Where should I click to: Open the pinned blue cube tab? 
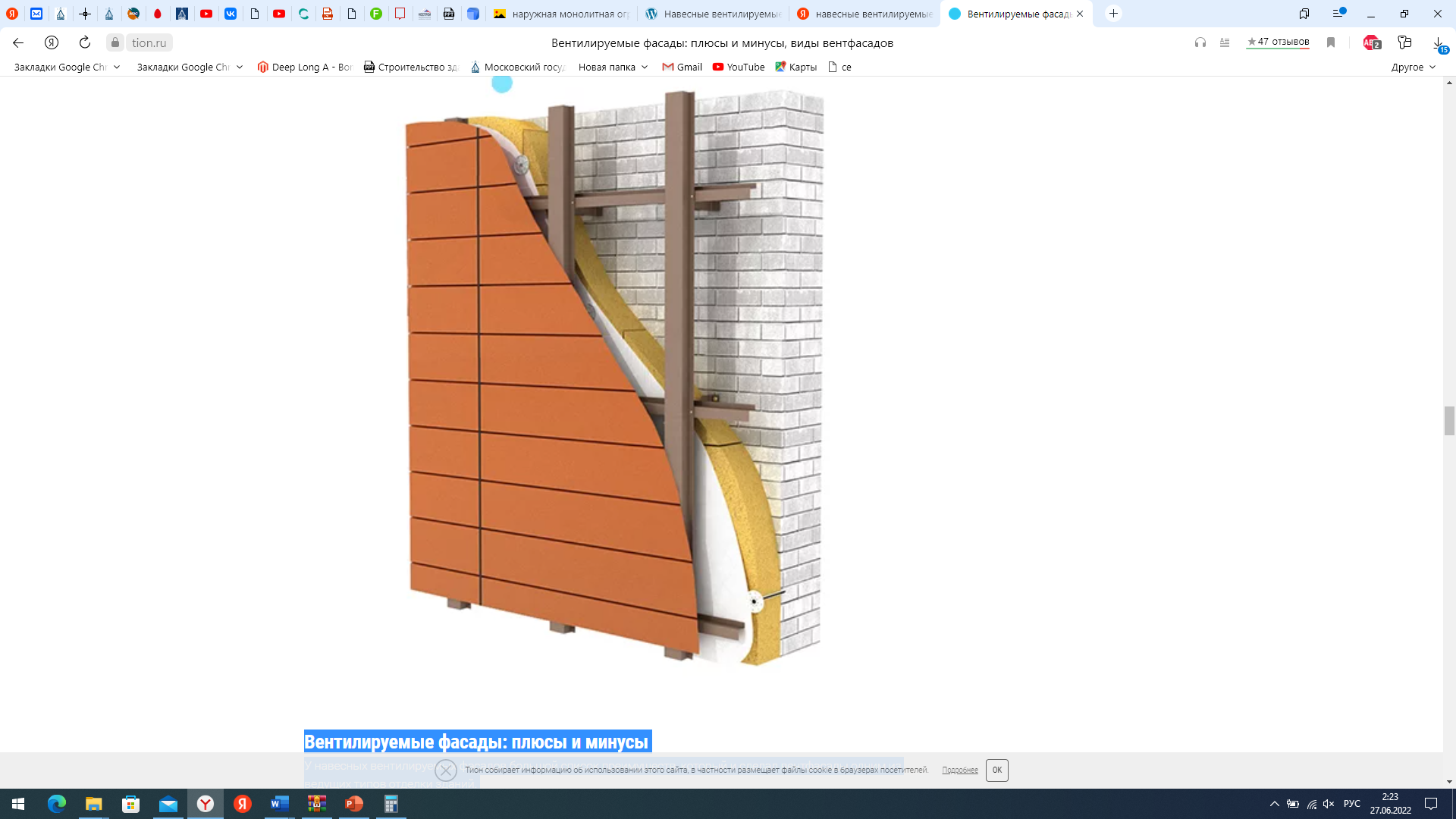[x=473, y=14]
